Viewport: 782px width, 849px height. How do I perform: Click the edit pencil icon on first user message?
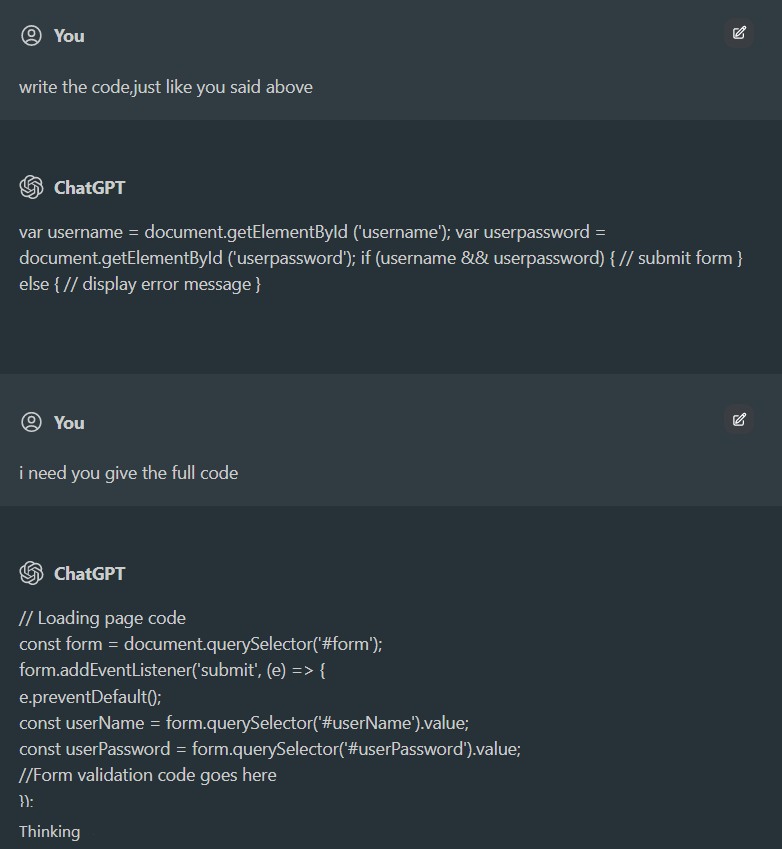pos(739,33)
